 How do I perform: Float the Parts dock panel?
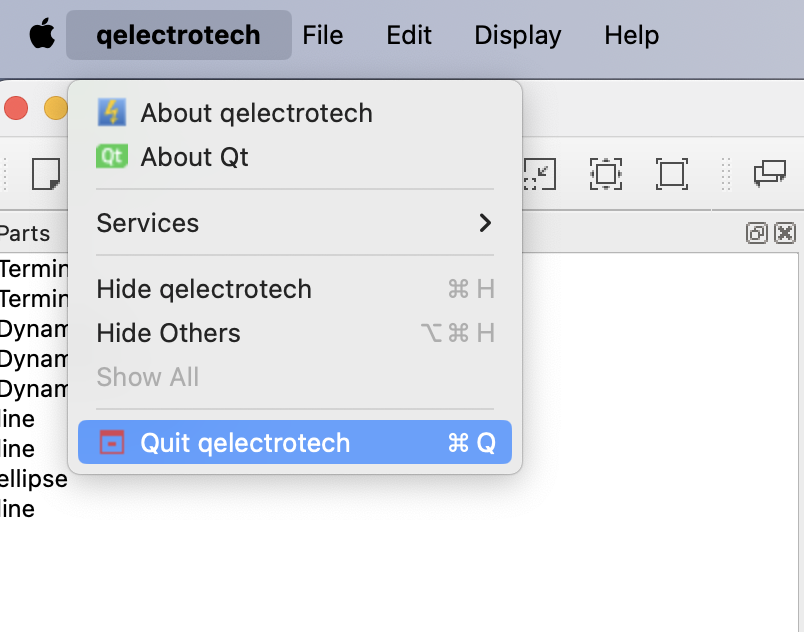pos(757,233)
